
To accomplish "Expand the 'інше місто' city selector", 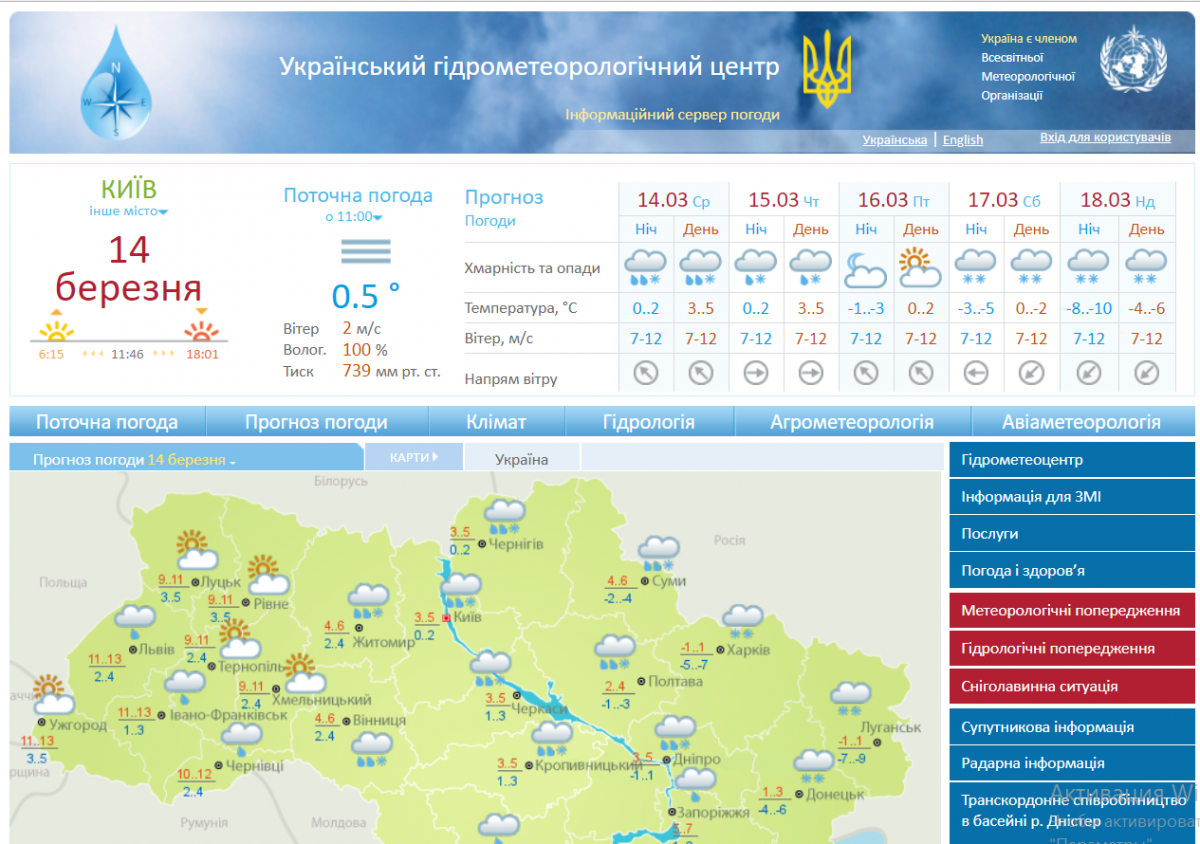I will pyautogui.click(x=128, y=211).
